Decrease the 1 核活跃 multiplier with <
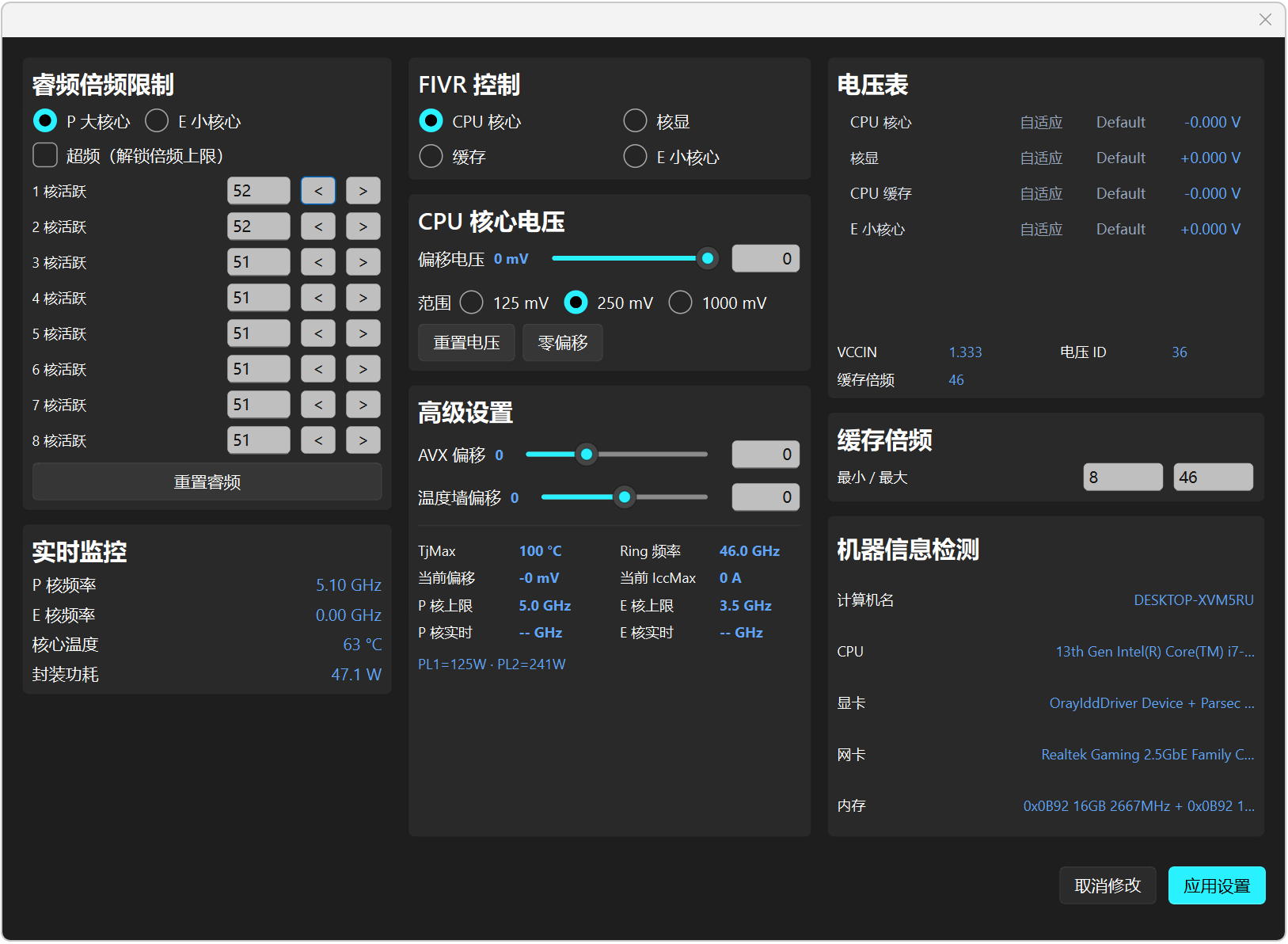This screenshot has width=1288, height=944. 318,191
